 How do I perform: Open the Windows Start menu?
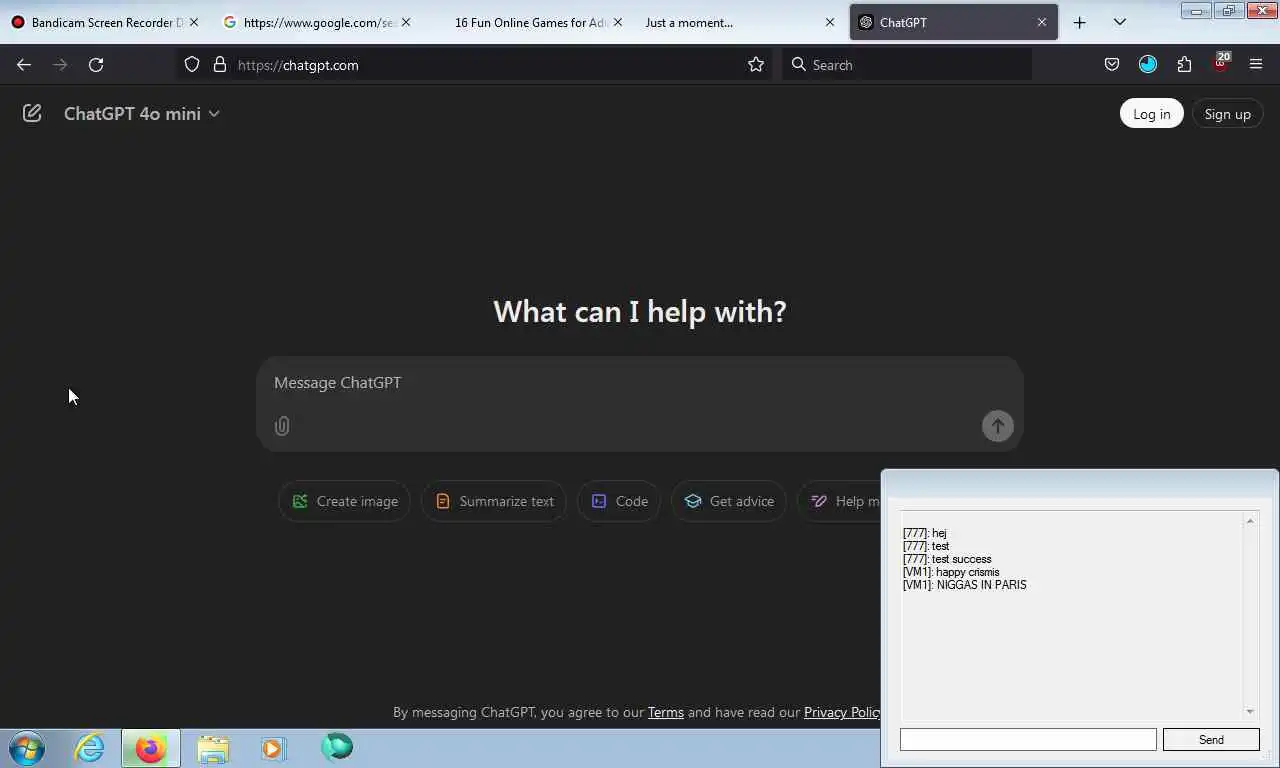(26, 748)
